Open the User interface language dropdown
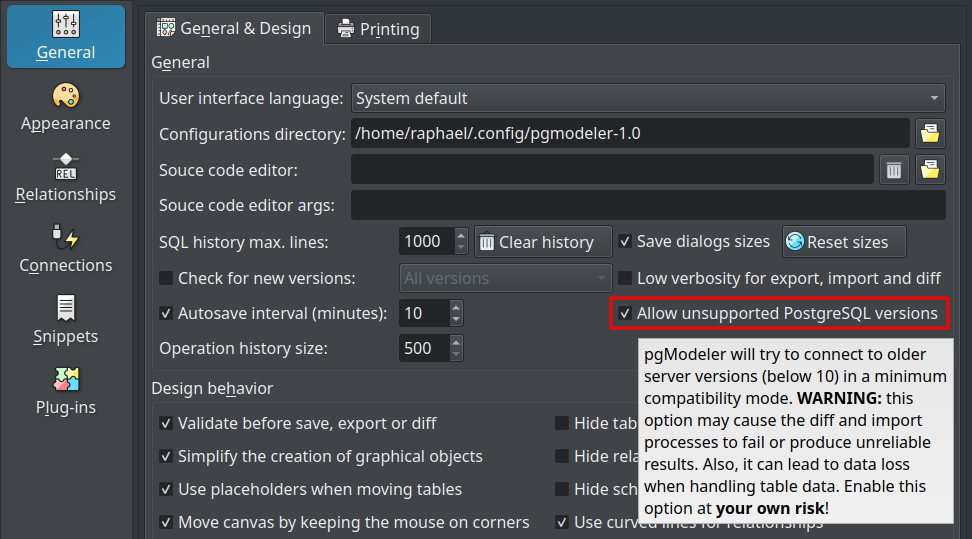Image resolution: width=972 pixels, height=539 pixels. 648,98
